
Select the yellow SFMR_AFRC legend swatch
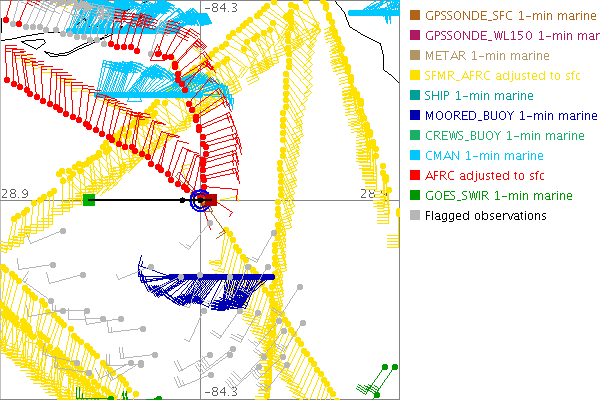[415, 75]
